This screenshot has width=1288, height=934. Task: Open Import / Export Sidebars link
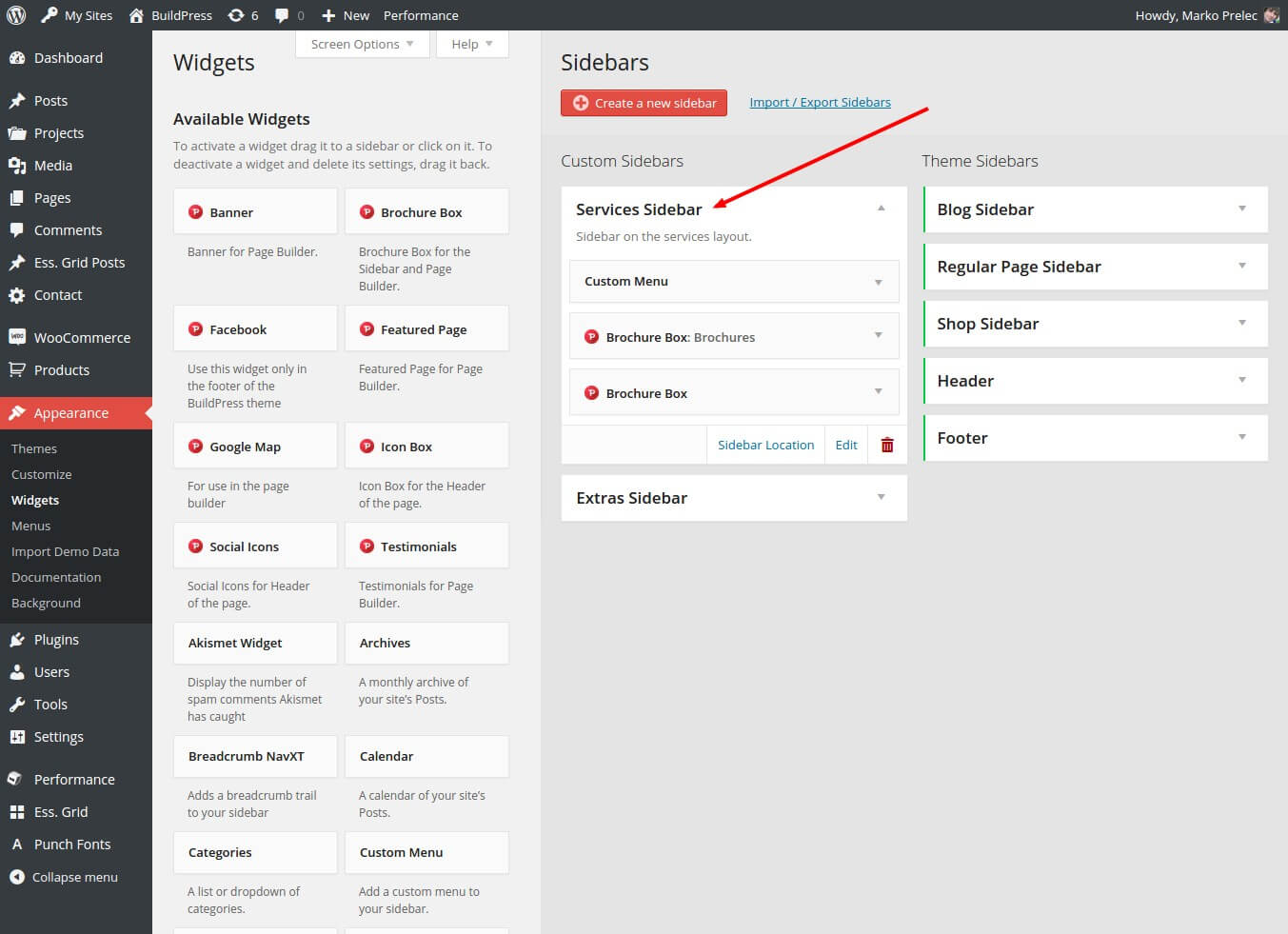click(821, 102)
